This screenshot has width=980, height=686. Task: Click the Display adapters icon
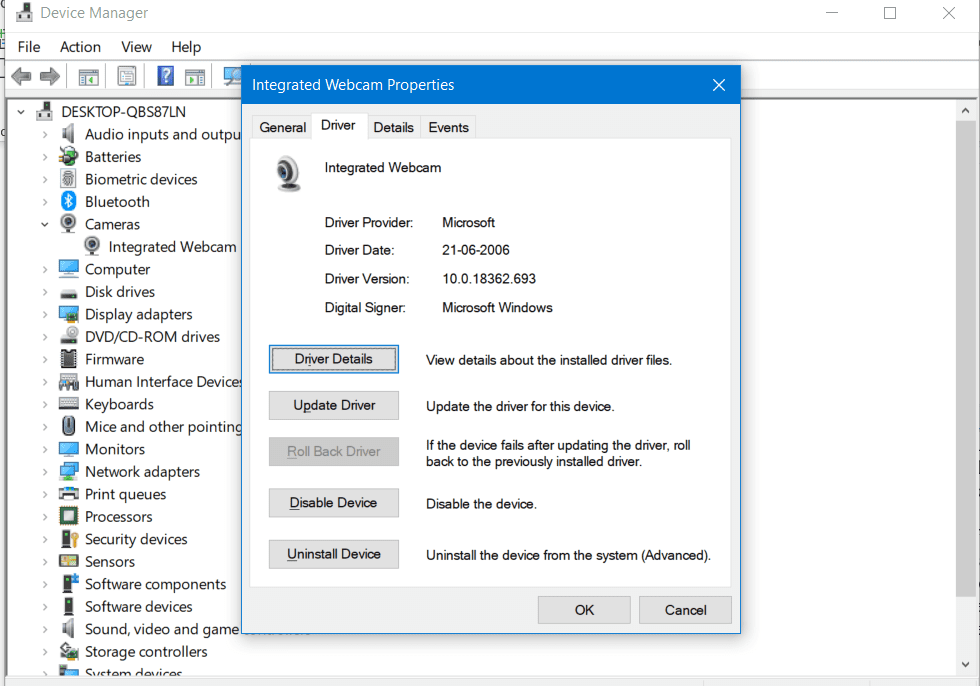coord(68,314)
